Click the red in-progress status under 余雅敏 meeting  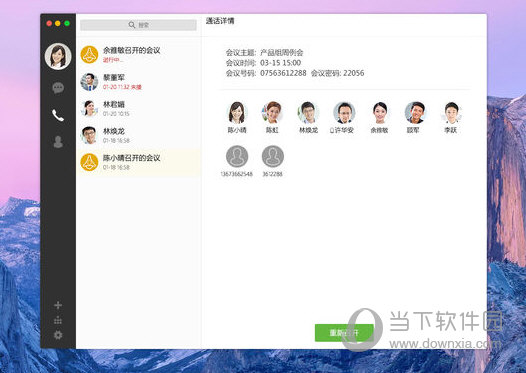[x=113, y=60]
